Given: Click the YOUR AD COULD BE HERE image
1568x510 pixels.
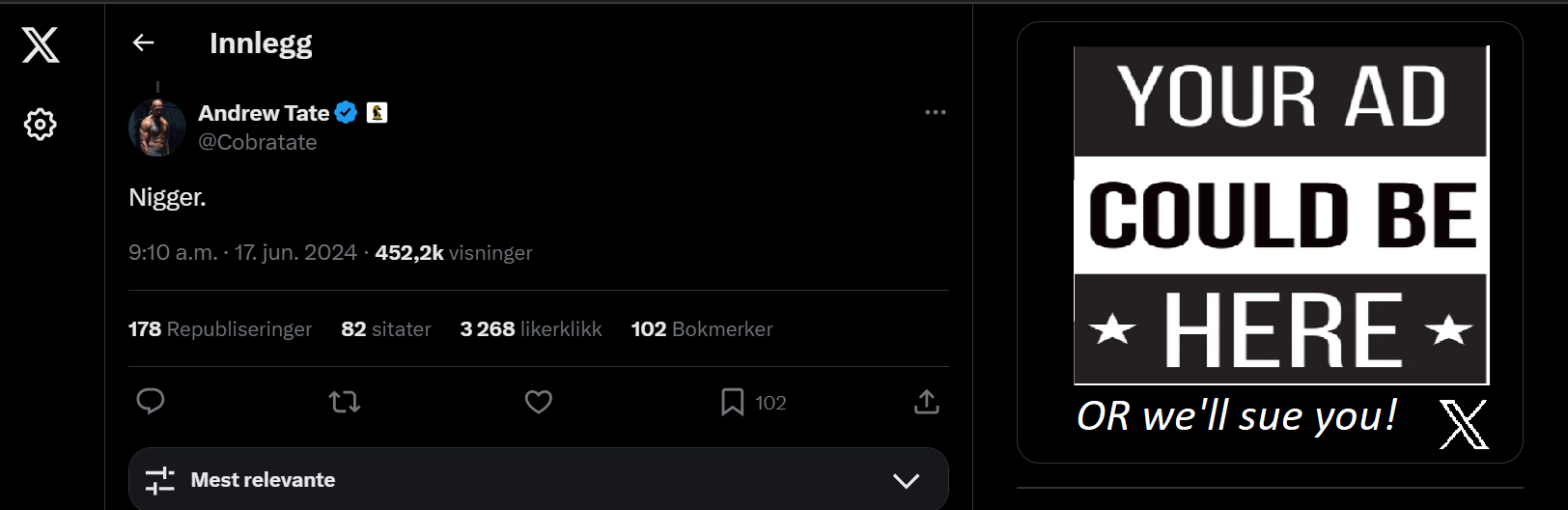Looking at the screenshot, I should [x=1281, y=214].
